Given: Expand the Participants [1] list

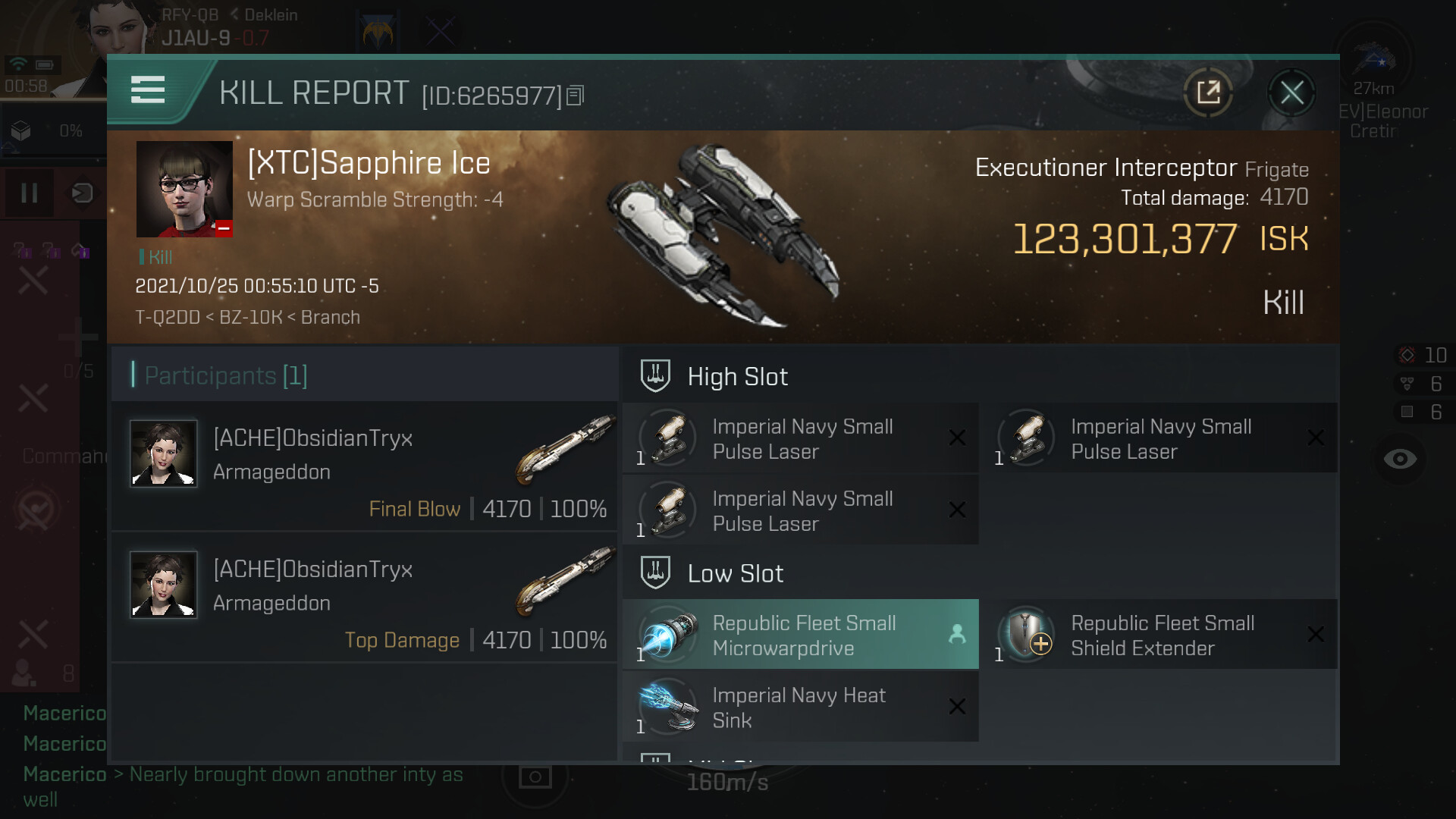Looking at the screenshot, I should (x=225, y=375).
